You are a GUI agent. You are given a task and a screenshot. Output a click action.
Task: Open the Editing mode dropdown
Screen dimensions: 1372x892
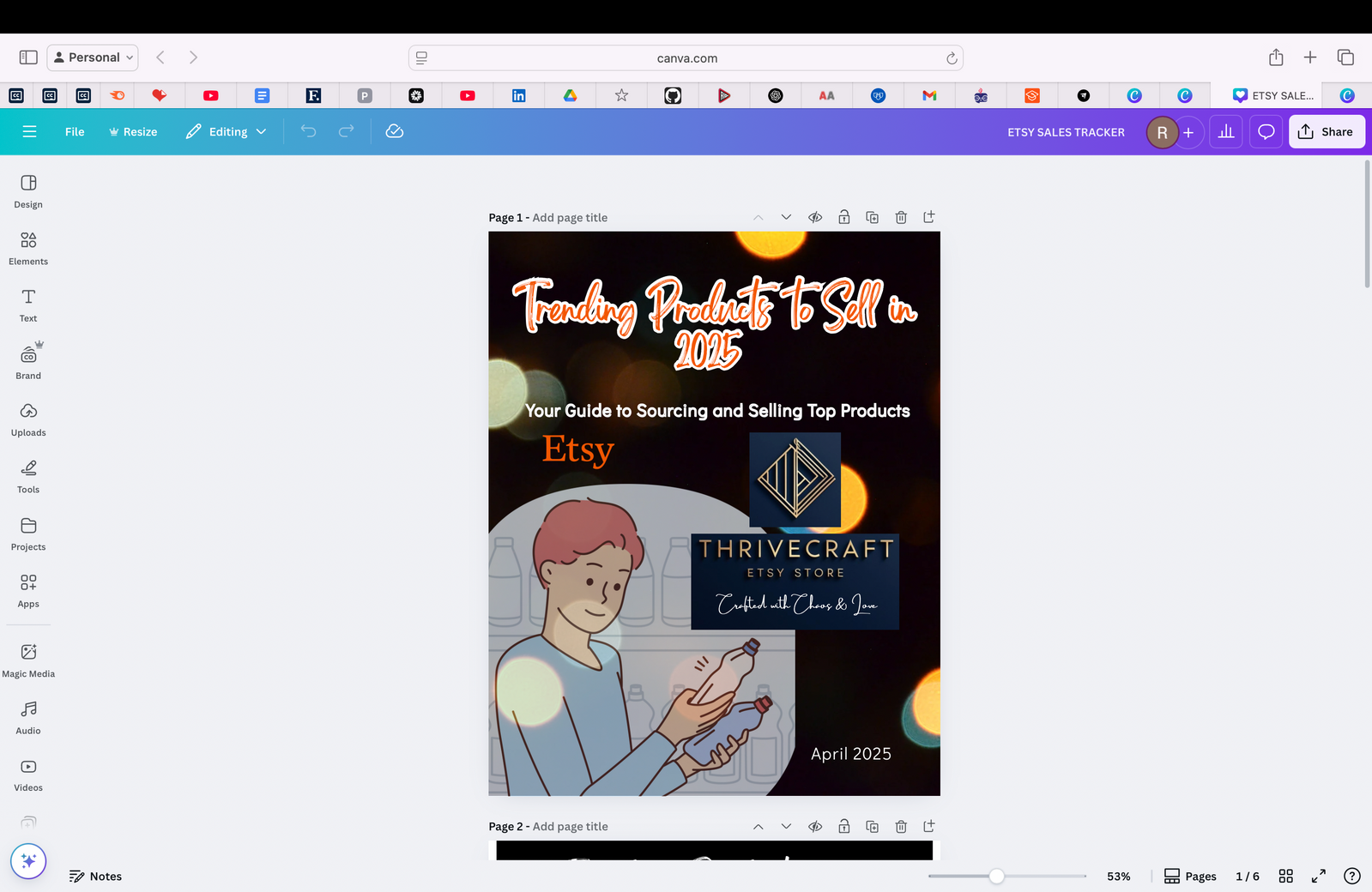click(227, 131)
